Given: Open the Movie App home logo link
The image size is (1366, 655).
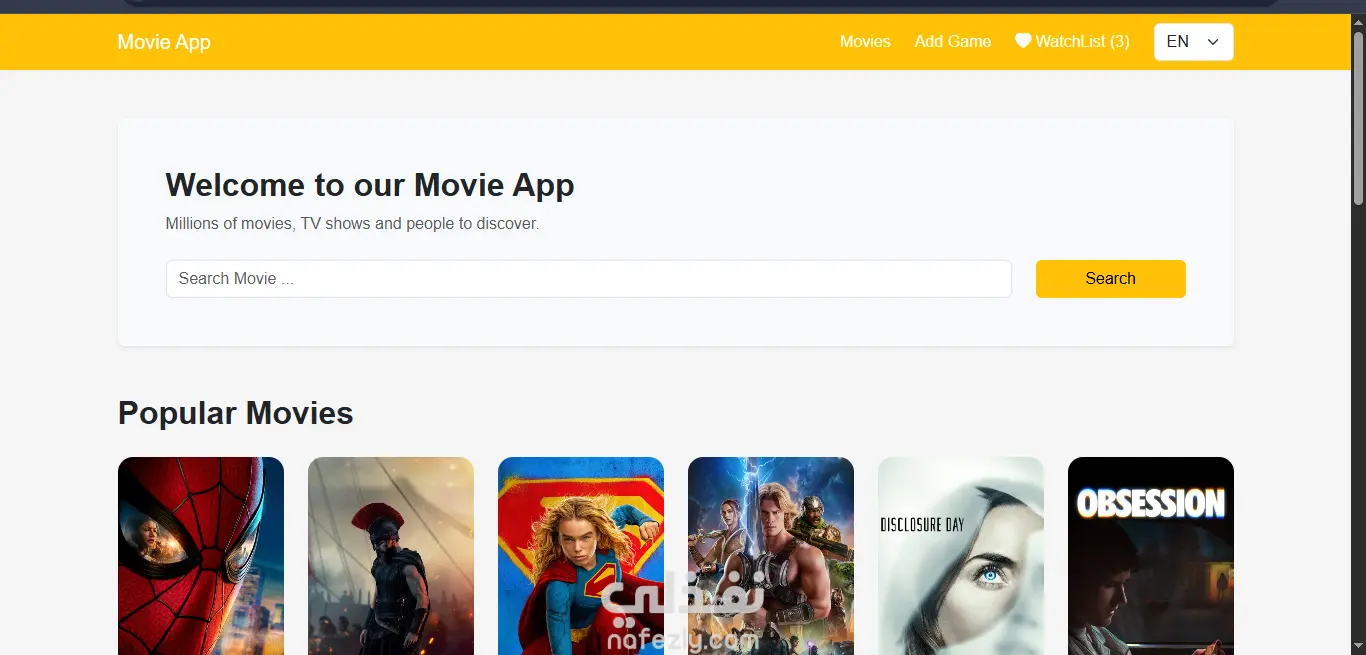Looking at the screenshot, I should (x=164, y=42).
